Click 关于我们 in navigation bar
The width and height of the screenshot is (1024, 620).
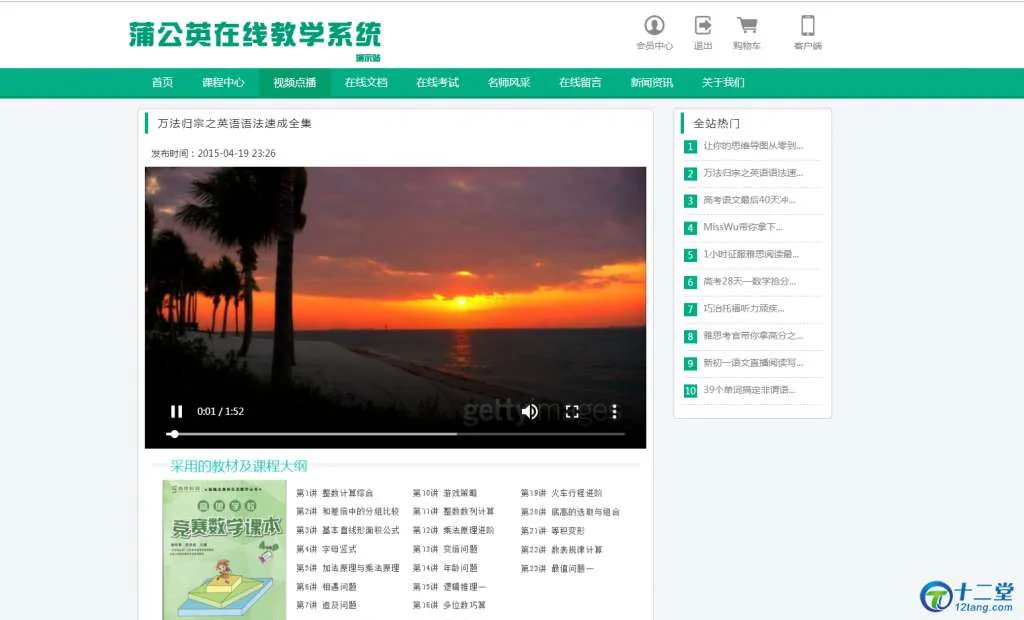point(723,83)
